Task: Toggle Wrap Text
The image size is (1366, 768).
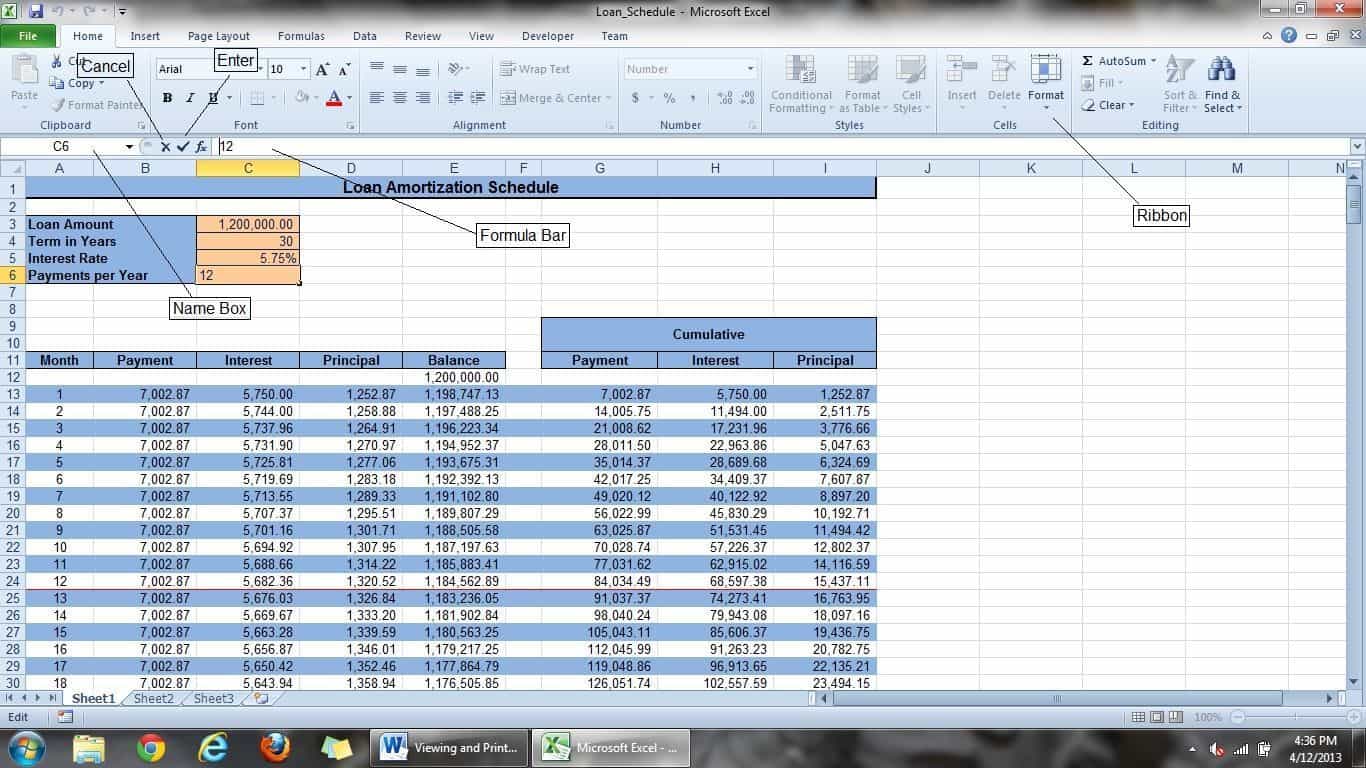Action: click(535, 69)
